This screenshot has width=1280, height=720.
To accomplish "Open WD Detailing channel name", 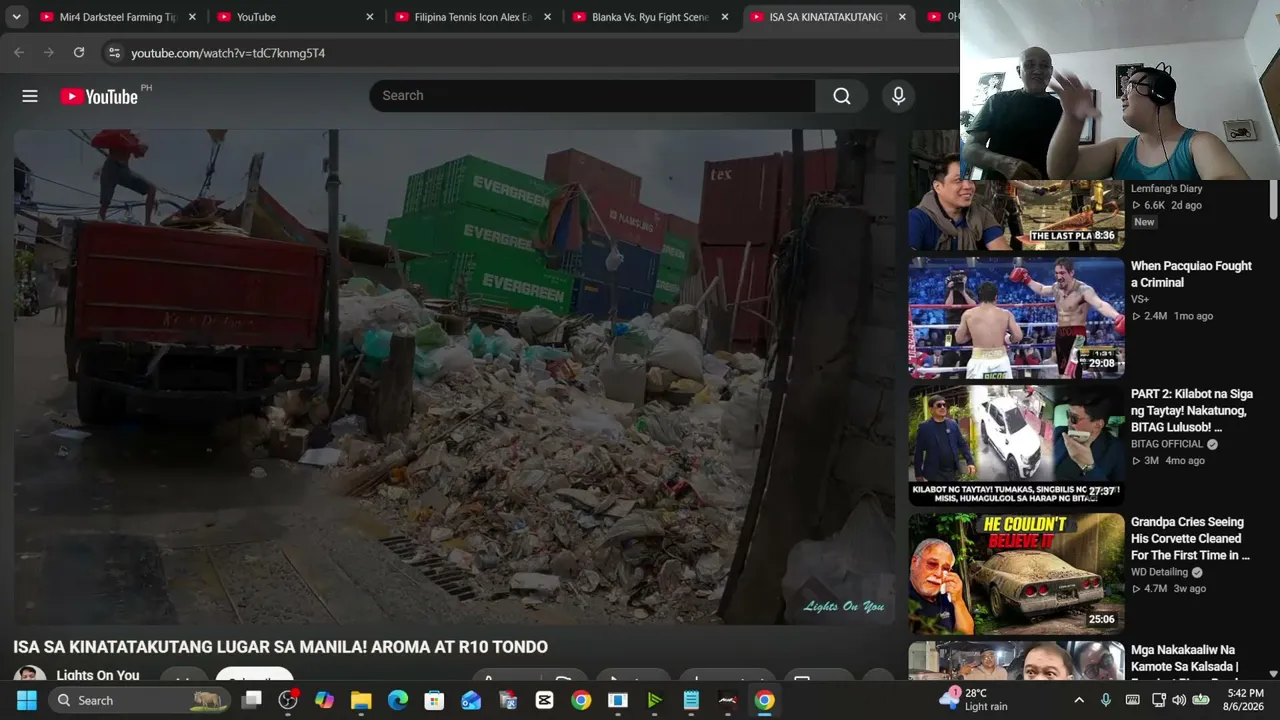I will [1159, 572].
